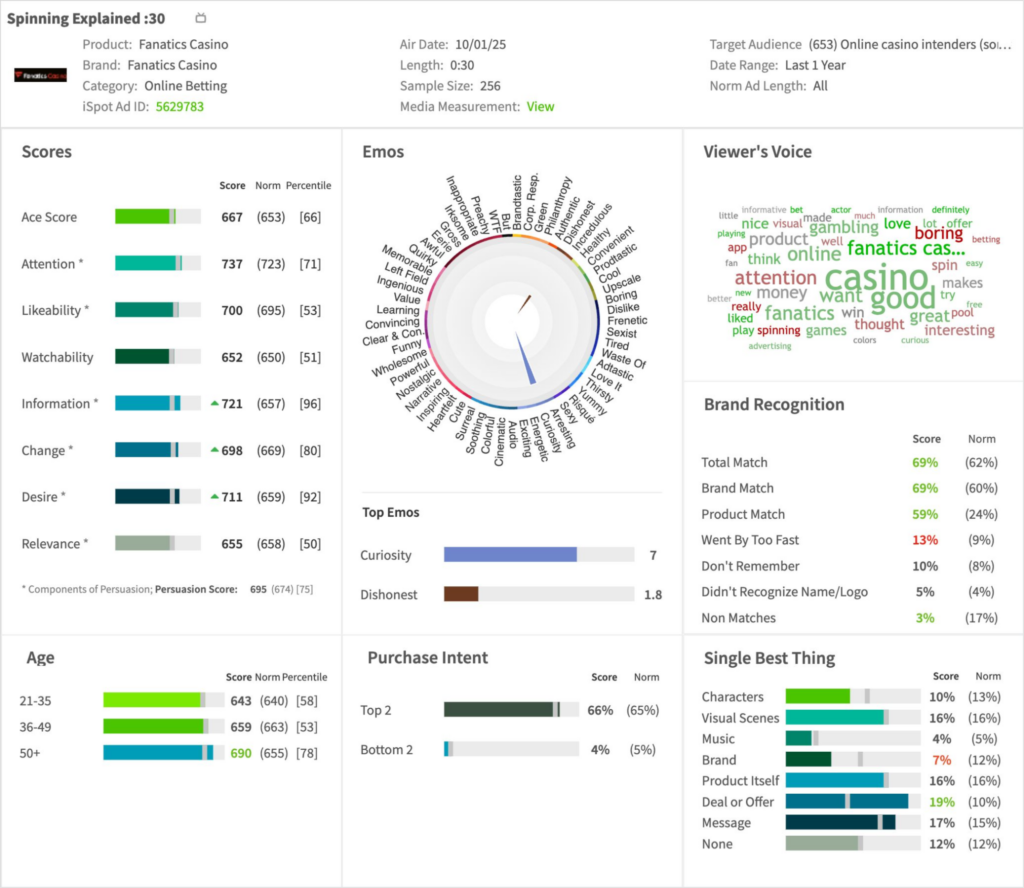Open the Fanatics Casino logo thumbnail
Screen dimensions: 1024x888
[40, 75]
